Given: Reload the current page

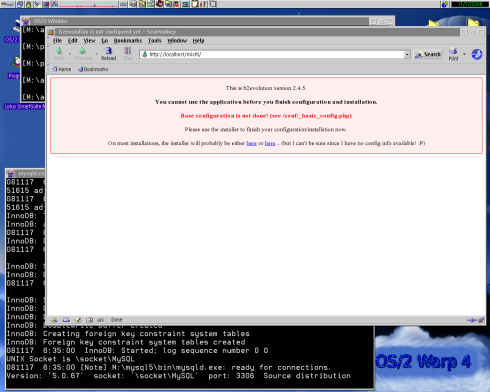Looking at the screenshot, I should [108, 53].
